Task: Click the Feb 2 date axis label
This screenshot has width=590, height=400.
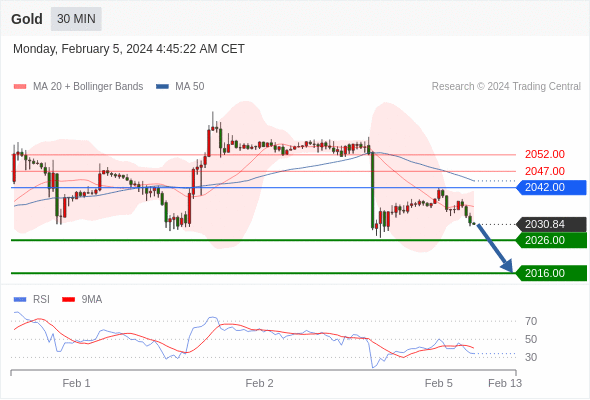Action: tap(259, 383)
